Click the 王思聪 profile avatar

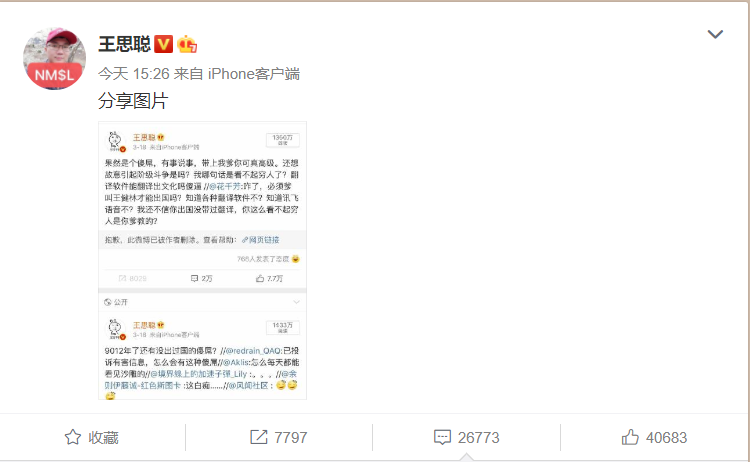55,58
